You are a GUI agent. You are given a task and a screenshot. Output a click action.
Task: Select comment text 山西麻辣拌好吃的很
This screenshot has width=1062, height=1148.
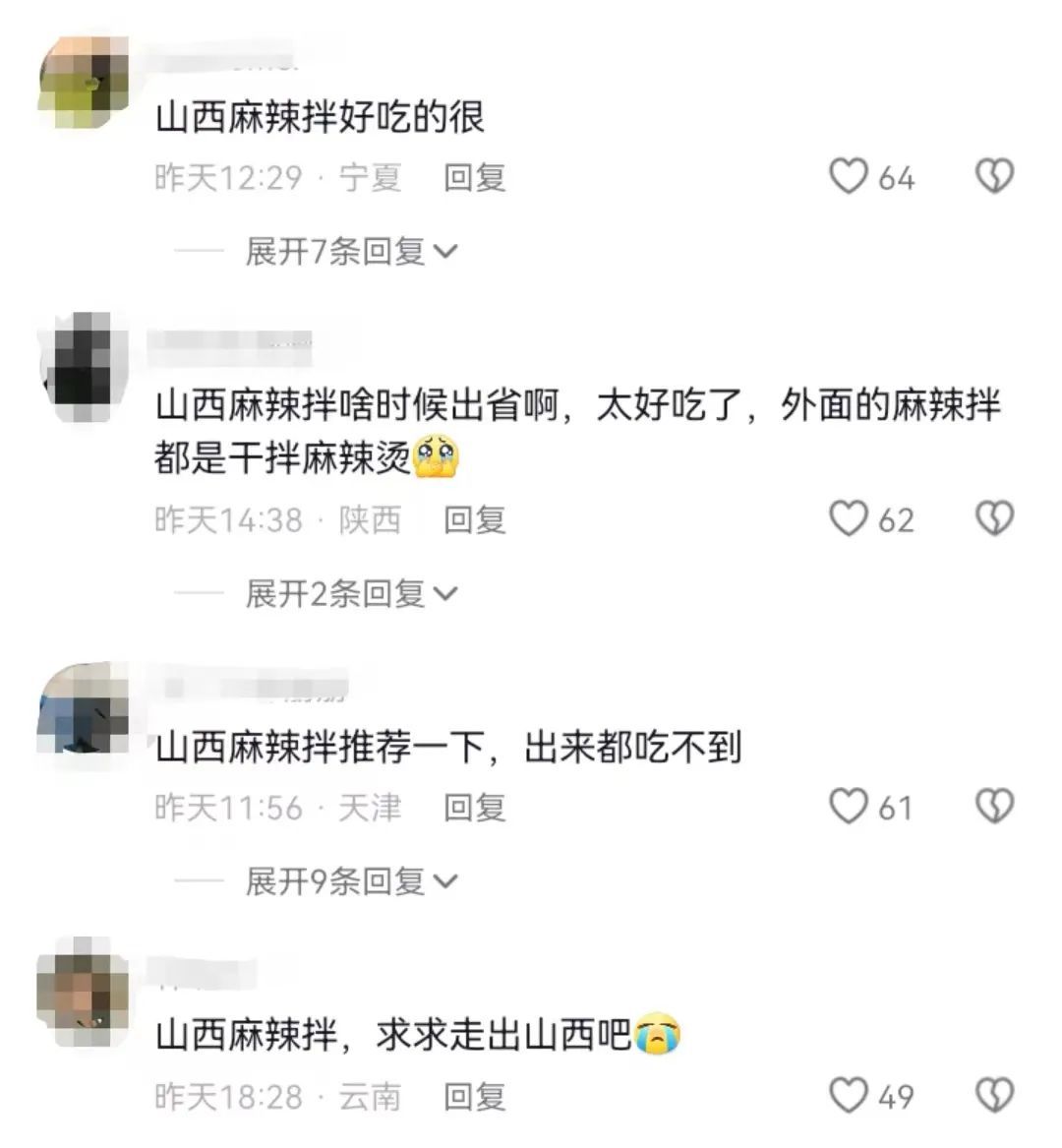coord(320,117)
